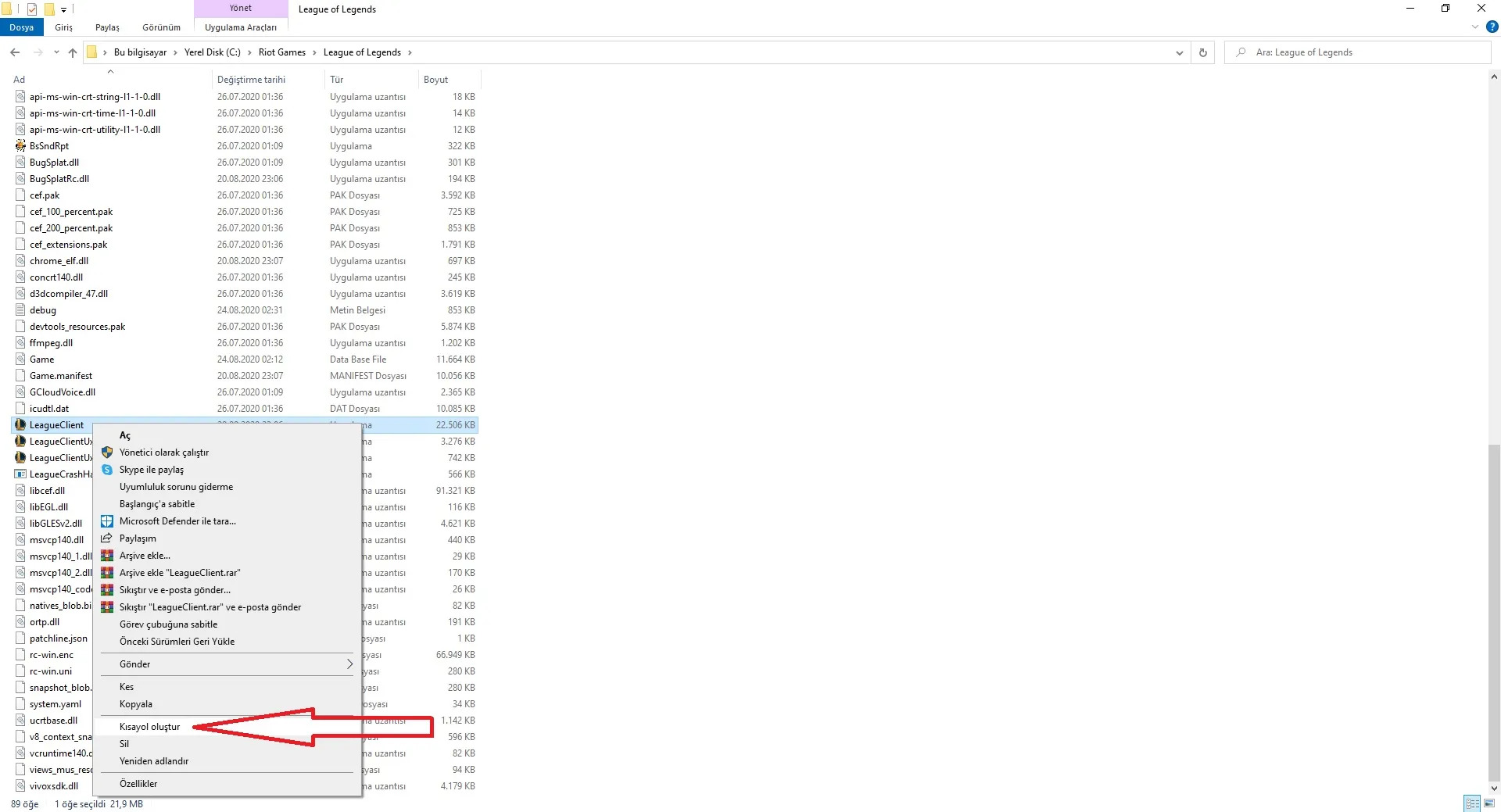
Task: Click icon for Sıkıştır "LeagueClient.rar" ve e-posta gönder
Action: point(107,607)
